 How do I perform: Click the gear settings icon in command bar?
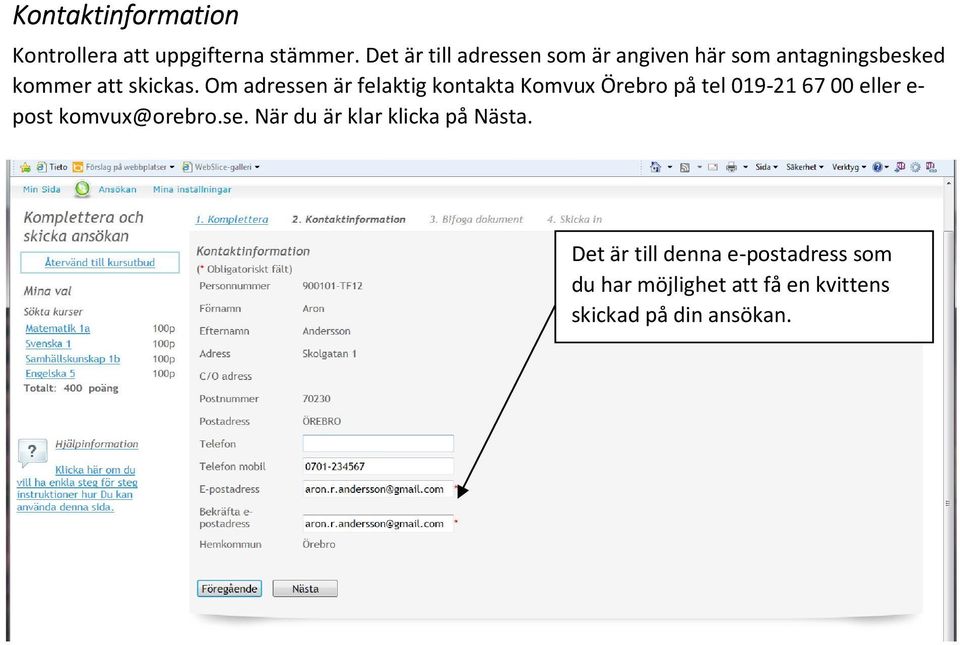pyautogui.click(x=915, y=167)
